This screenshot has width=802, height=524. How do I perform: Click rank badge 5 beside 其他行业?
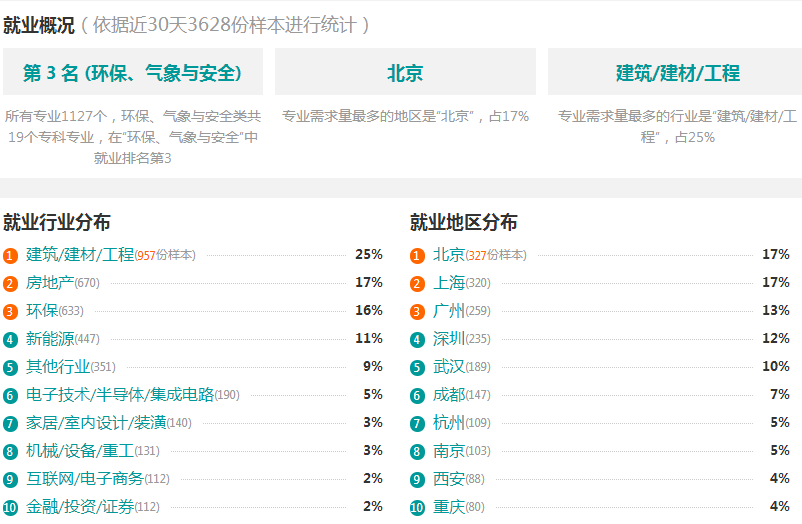click(x=10, y=367)
